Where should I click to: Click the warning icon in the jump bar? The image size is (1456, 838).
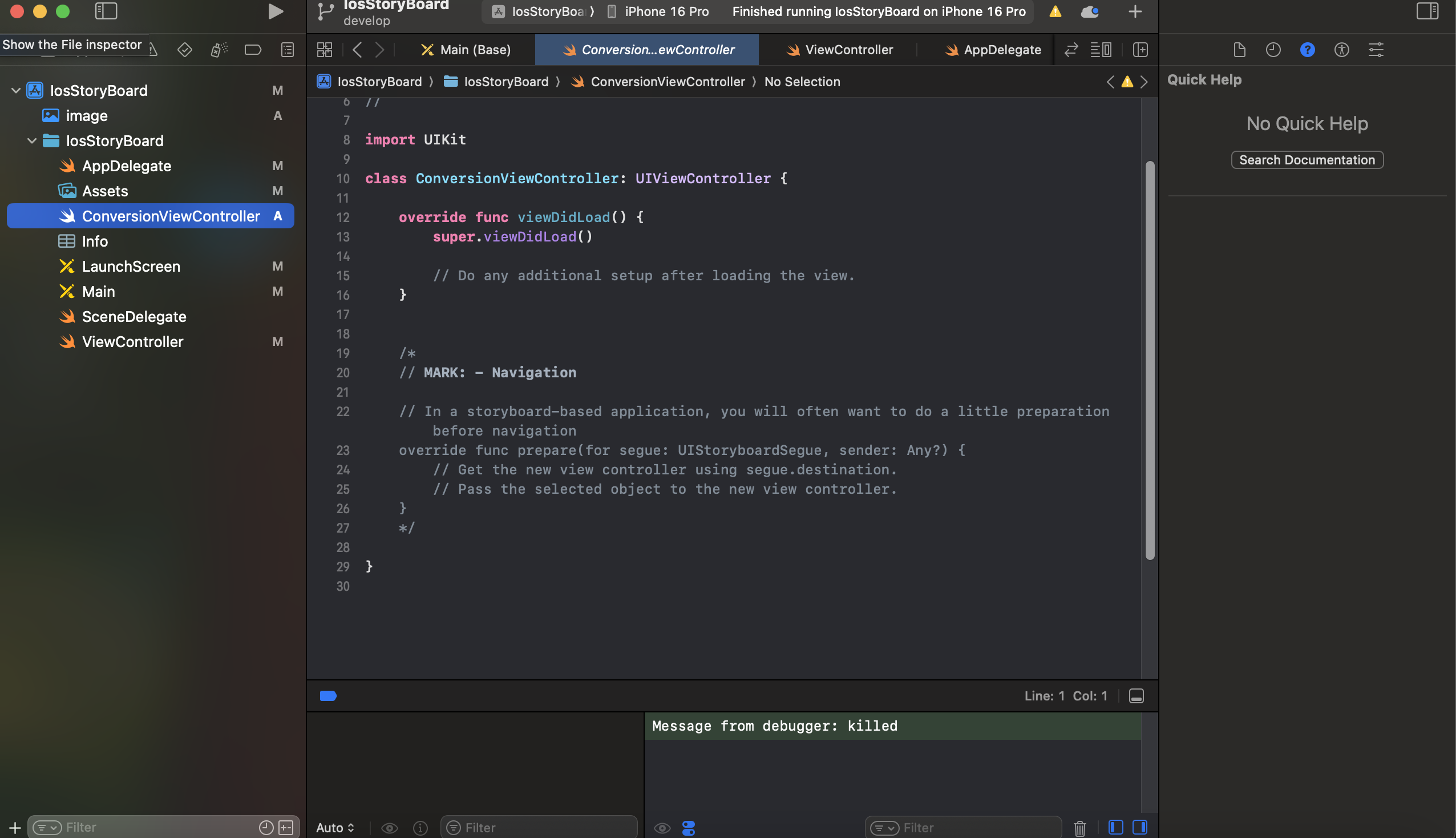click(x=1127, y=82)
